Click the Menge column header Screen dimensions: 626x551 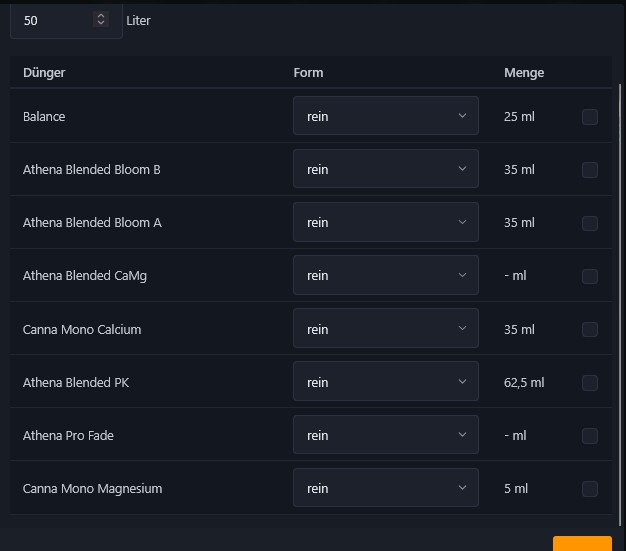524,73
